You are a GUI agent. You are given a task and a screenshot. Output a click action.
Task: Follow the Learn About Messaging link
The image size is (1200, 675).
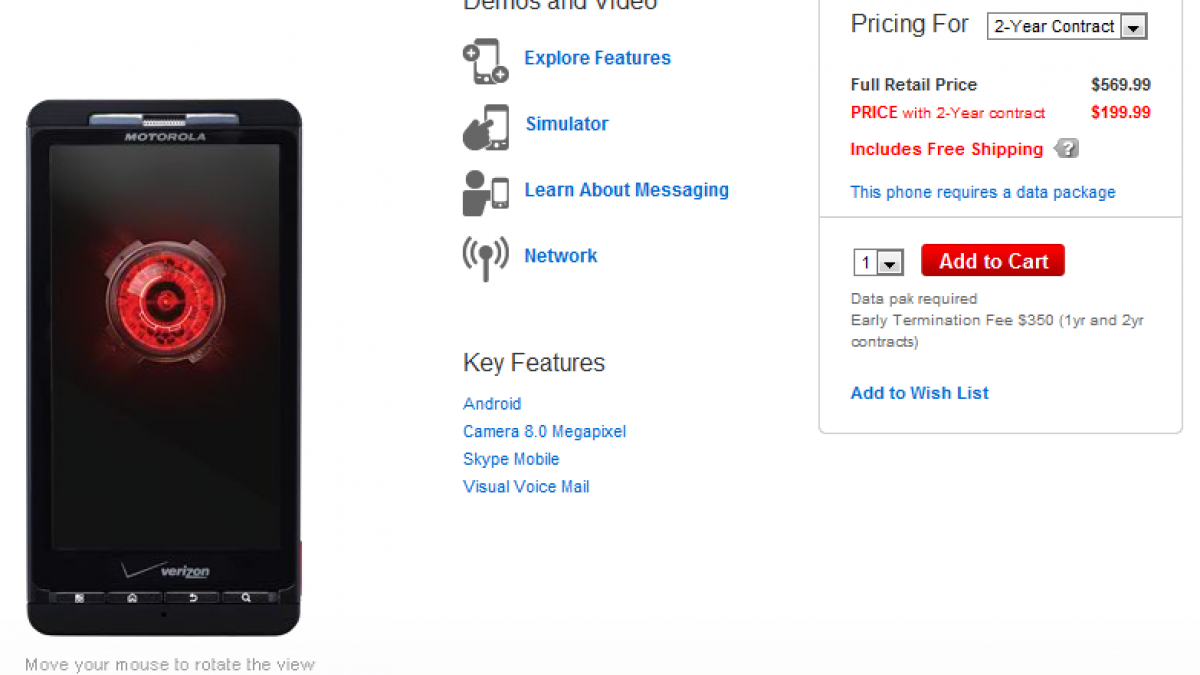click(626, 190)
